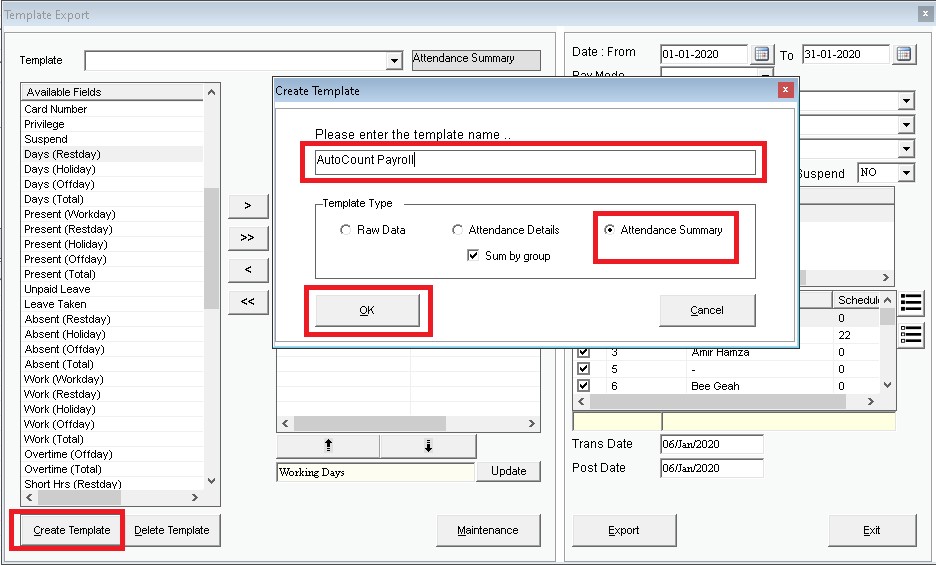Close the Create Template dialog
Image resolution: width=936 pixels, height=565 pixels.
click(x=786, y=90)
